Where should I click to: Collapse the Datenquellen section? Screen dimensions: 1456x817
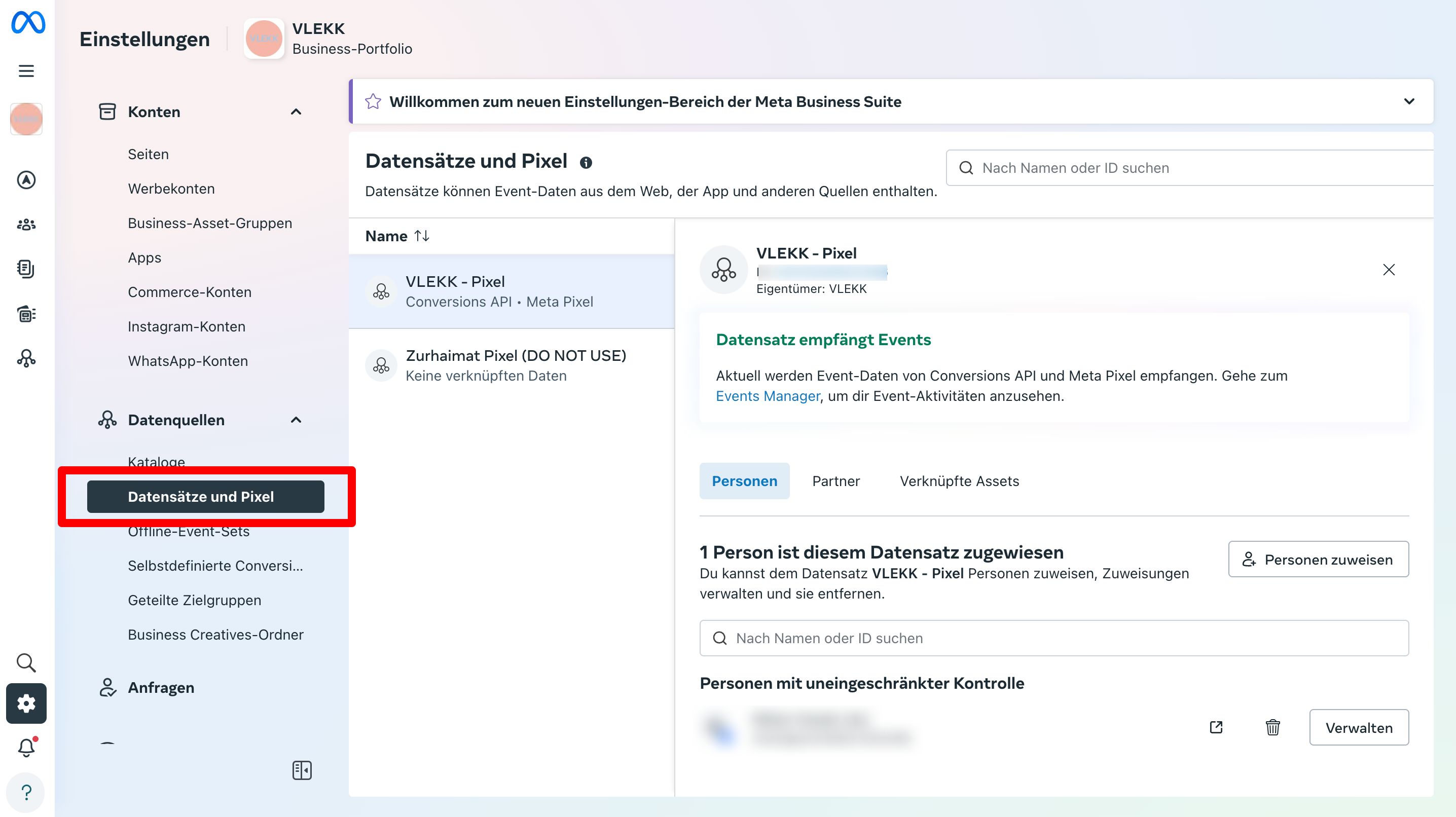(296, 420)
